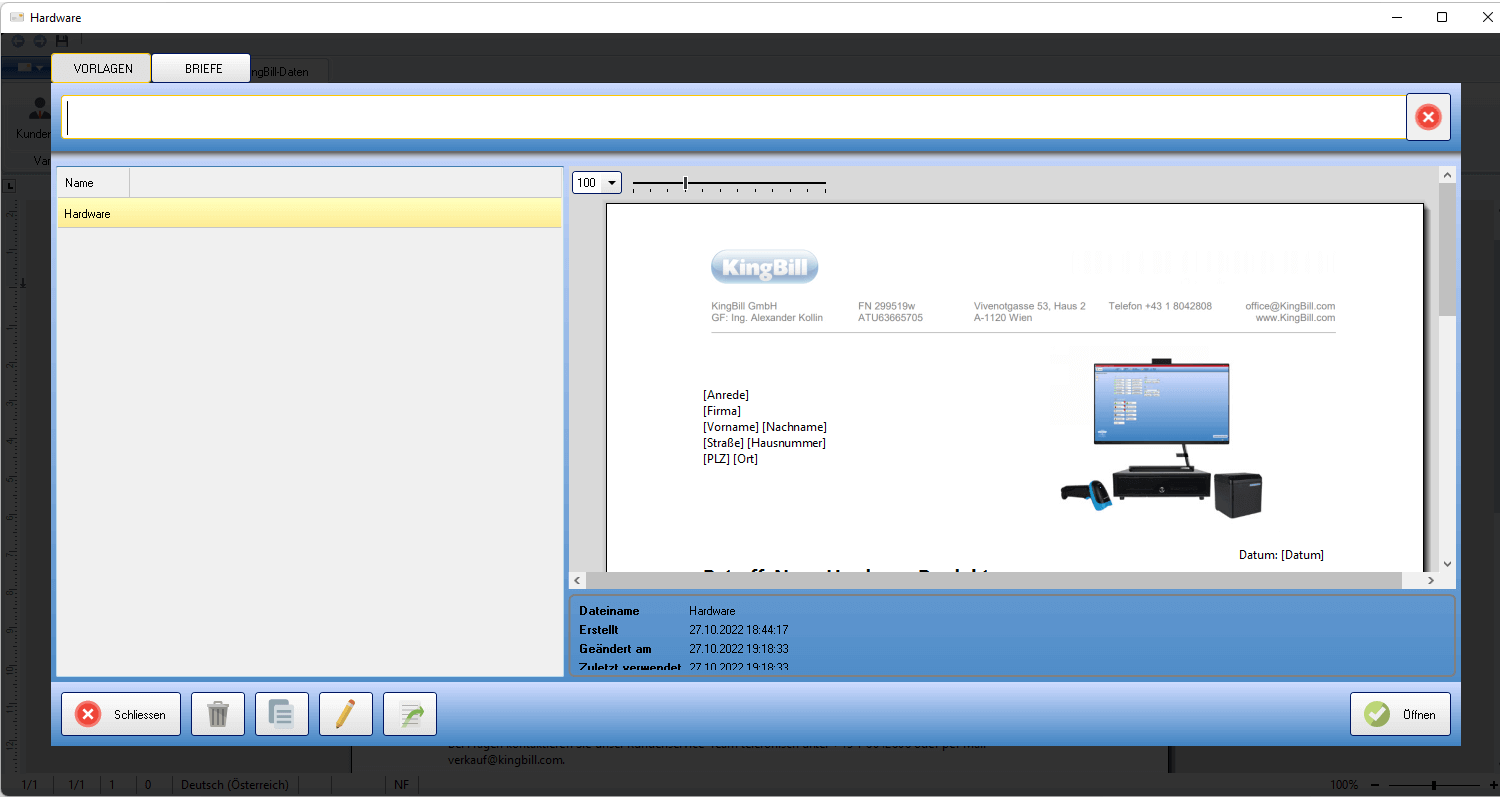Viewport: 1500px width, 800px height.
Task: Click the Kunden person icon in background
Action: point(41,108)
